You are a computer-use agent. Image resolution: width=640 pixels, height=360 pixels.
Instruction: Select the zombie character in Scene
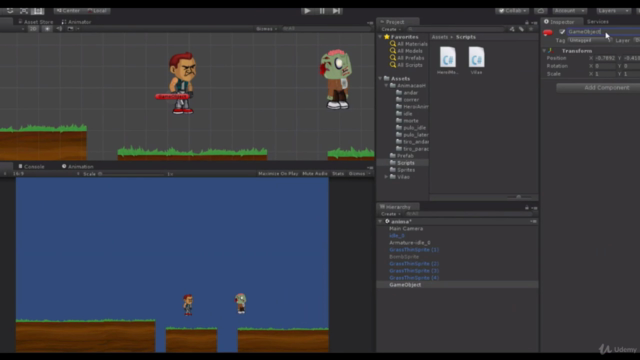coord(336,80)
